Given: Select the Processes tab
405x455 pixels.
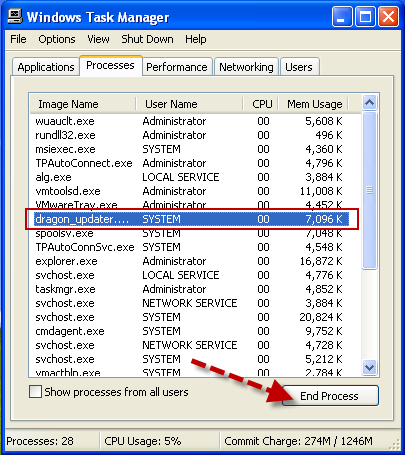Looking at the screenshot, I should pyautogui.click(x=110, y=65).
